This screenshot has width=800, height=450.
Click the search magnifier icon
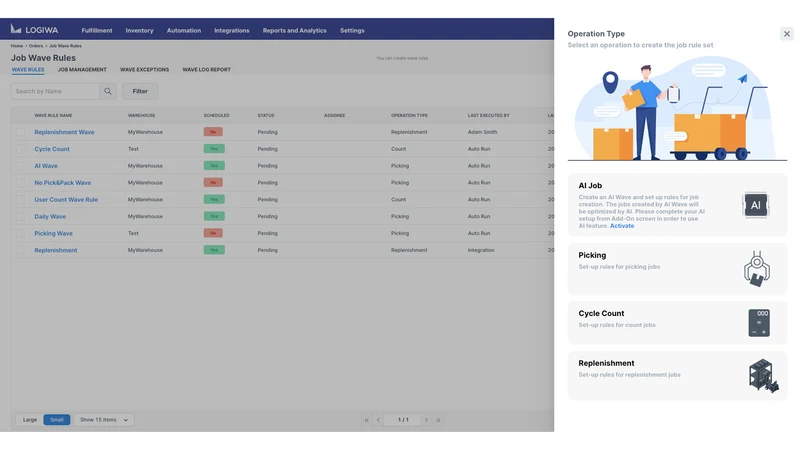108,91
